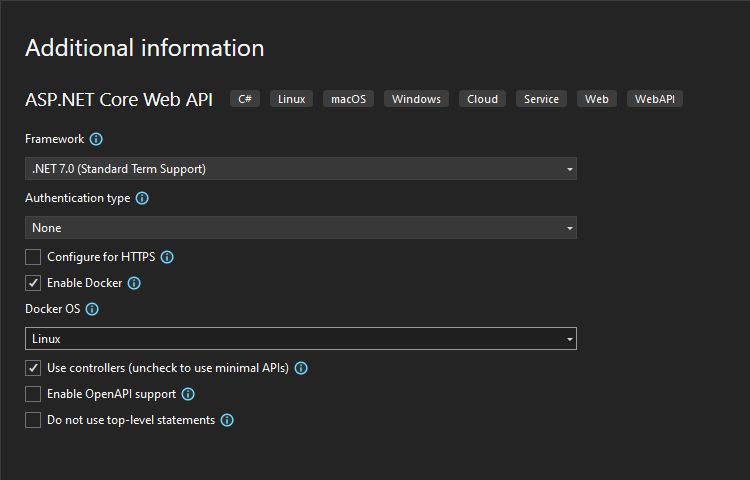Click the Docker OS info icon

click(92, 309)
